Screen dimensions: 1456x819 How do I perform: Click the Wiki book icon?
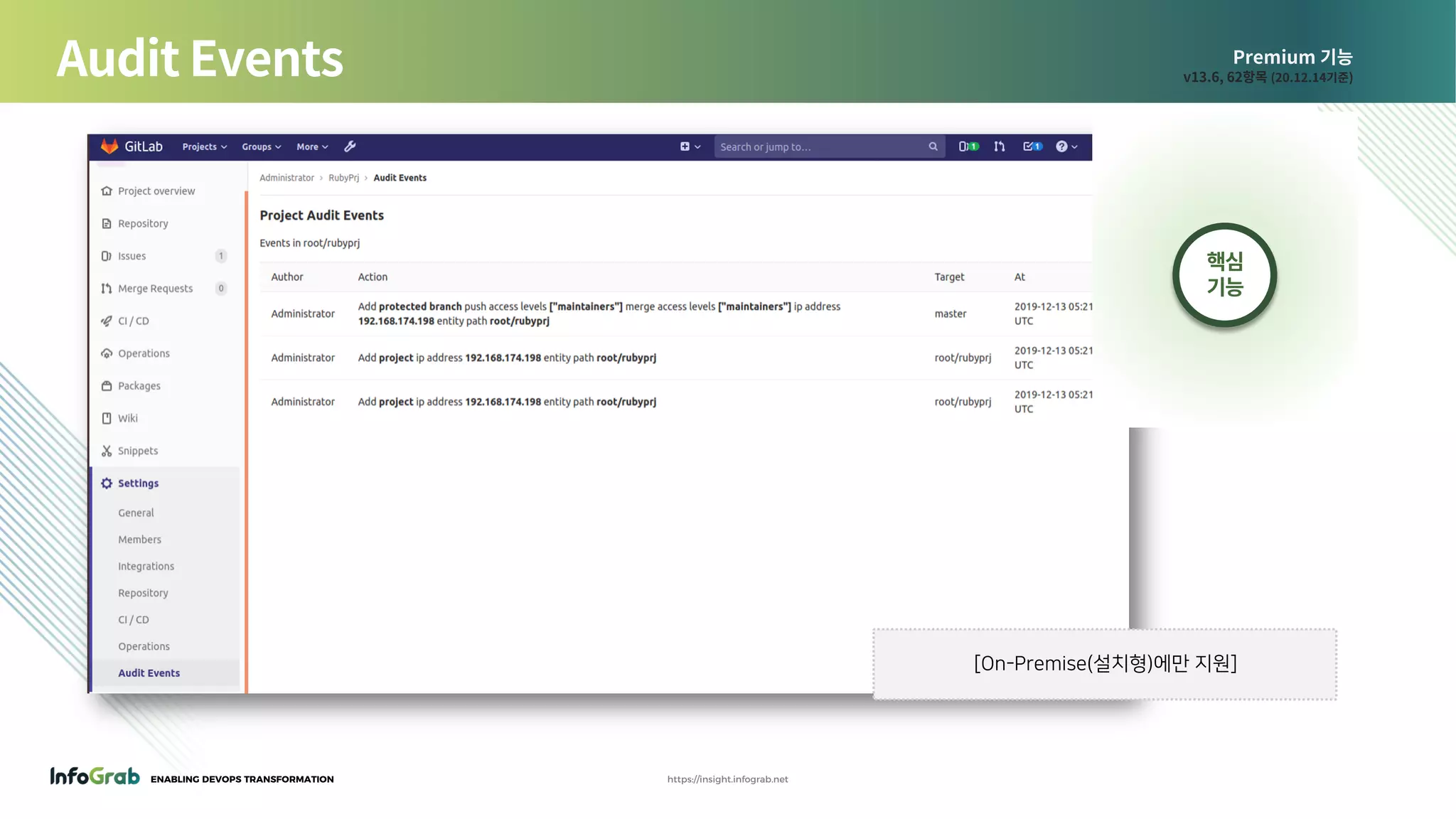pos(107,418)
